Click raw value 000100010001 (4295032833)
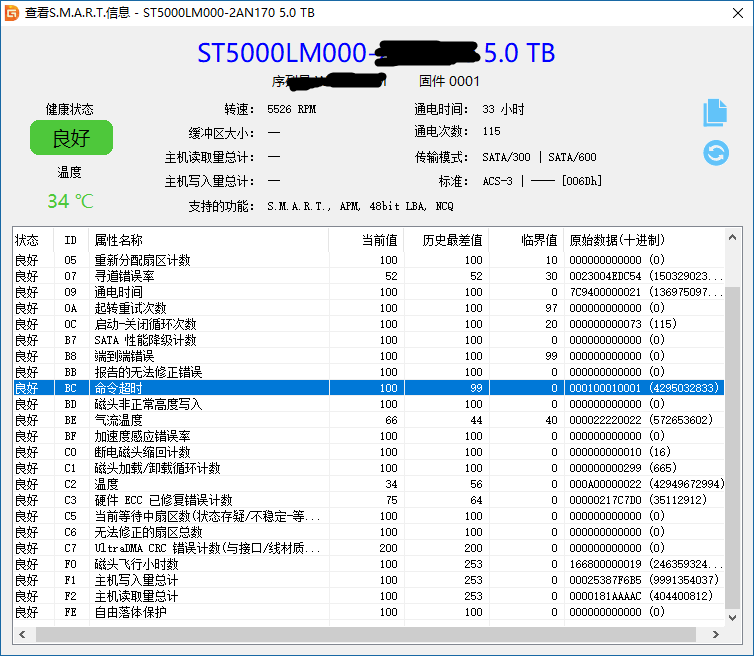Image resolution: width=754 pixels, height=656 pixels. coord(644,388)
